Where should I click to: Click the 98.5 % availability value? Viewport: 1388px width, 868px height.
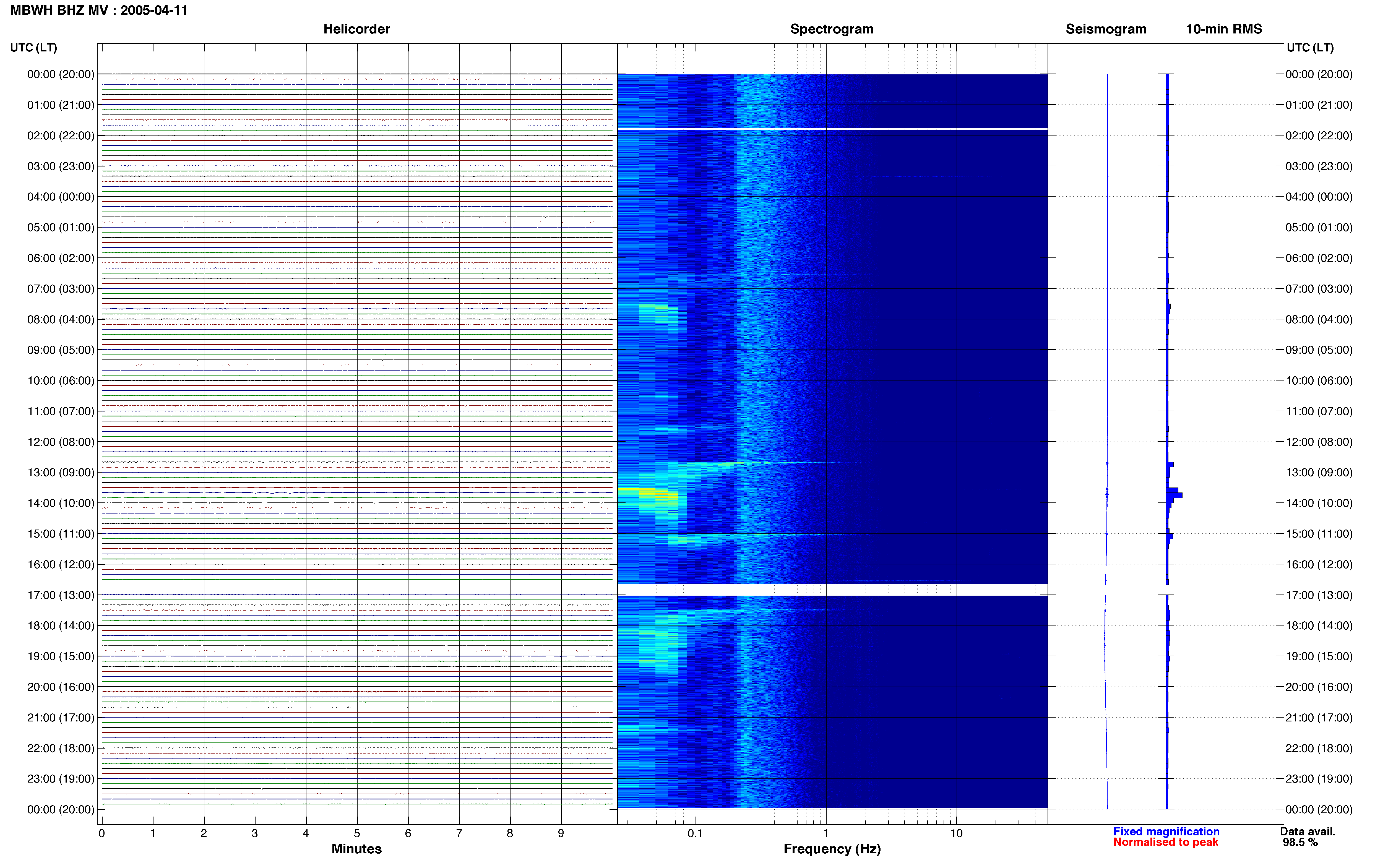click(1300, 842)
